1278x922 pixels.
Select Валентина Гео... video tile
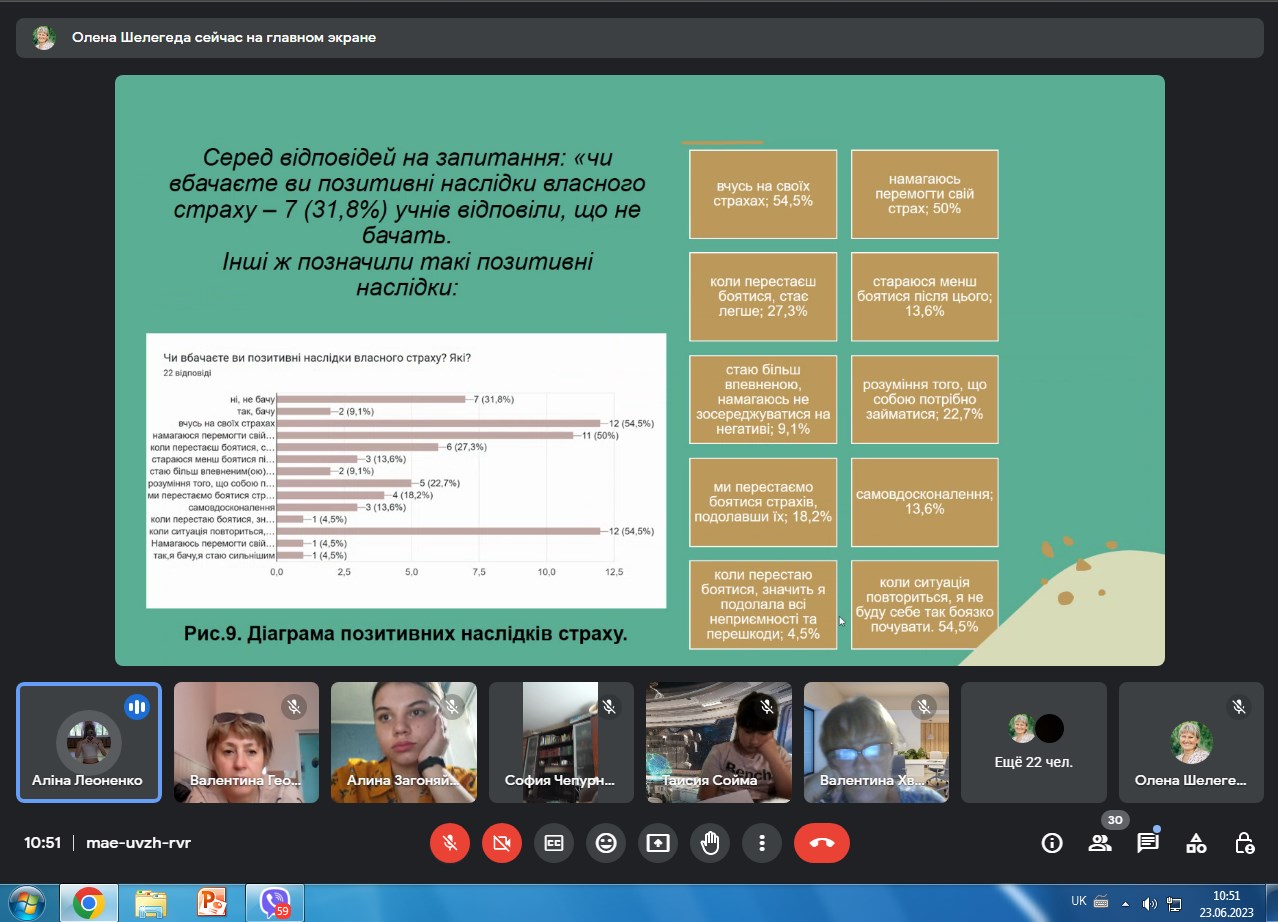pyautogui.click(x=246, y=742)
